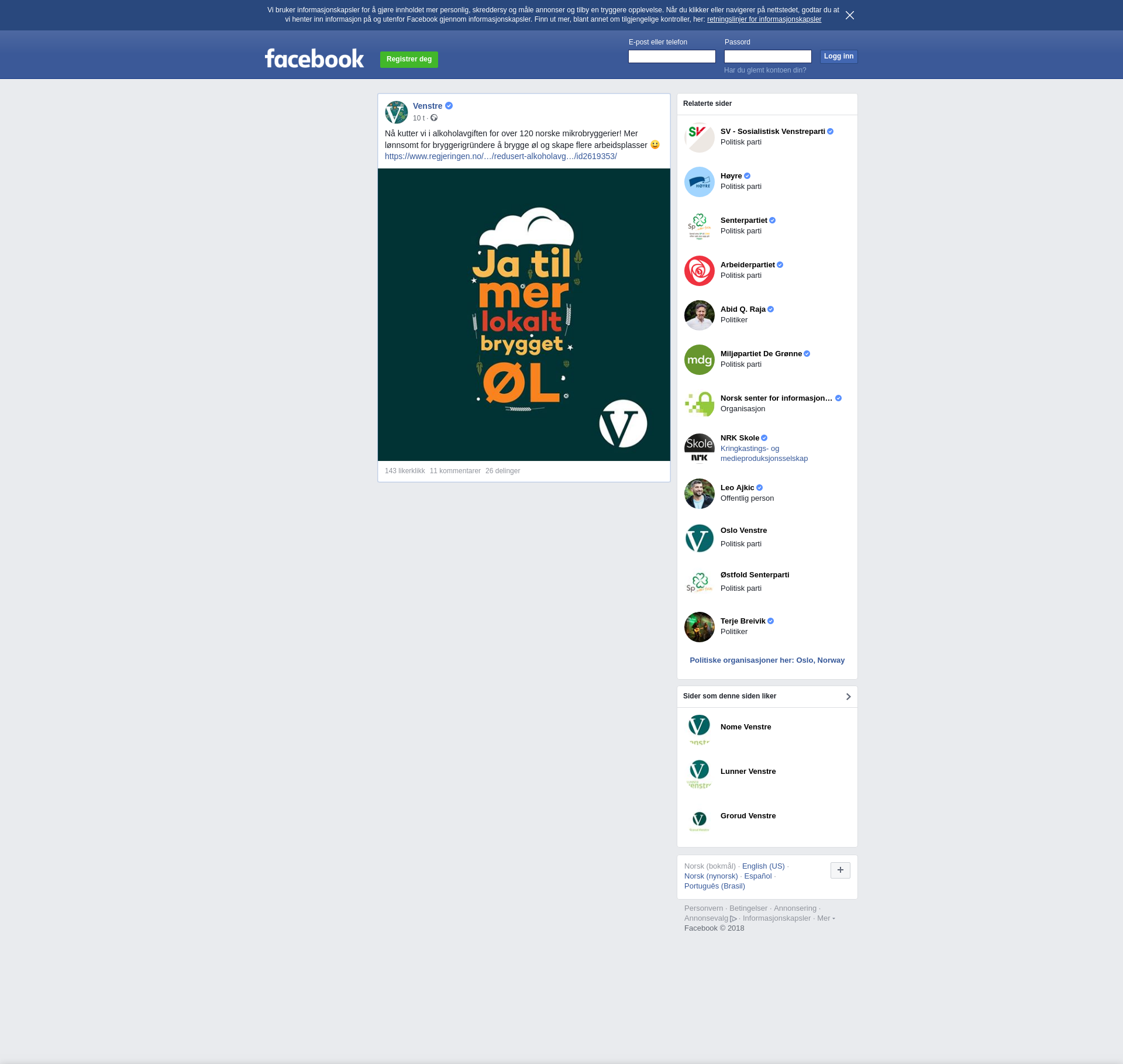Screen dimensions: 1123x1064
Task: Open 'Har du glemt kontoen din?' link
Action: (x=765, y=70)
